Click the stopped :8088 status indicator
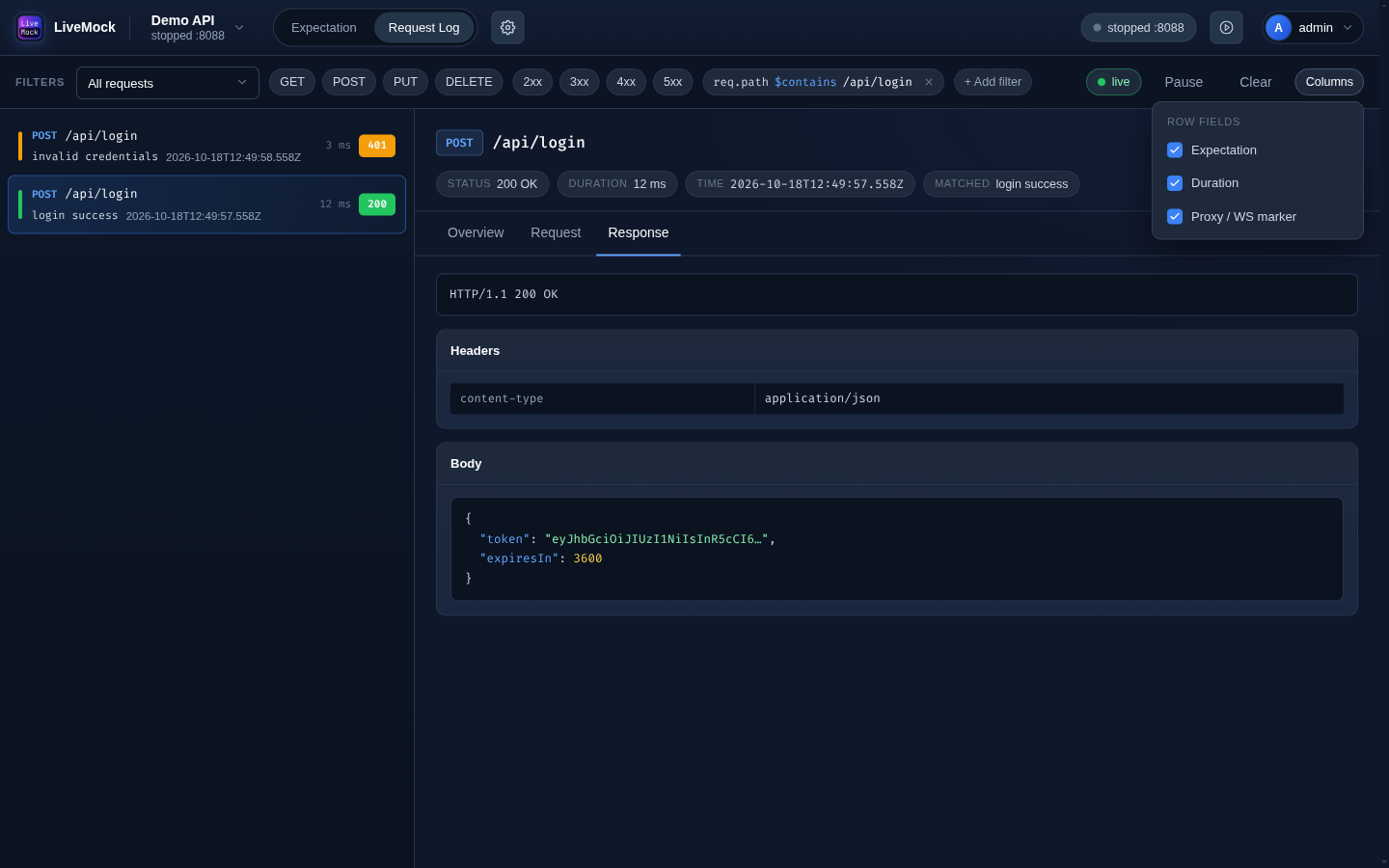The image size is (1389, 868). pos(1138,28)
